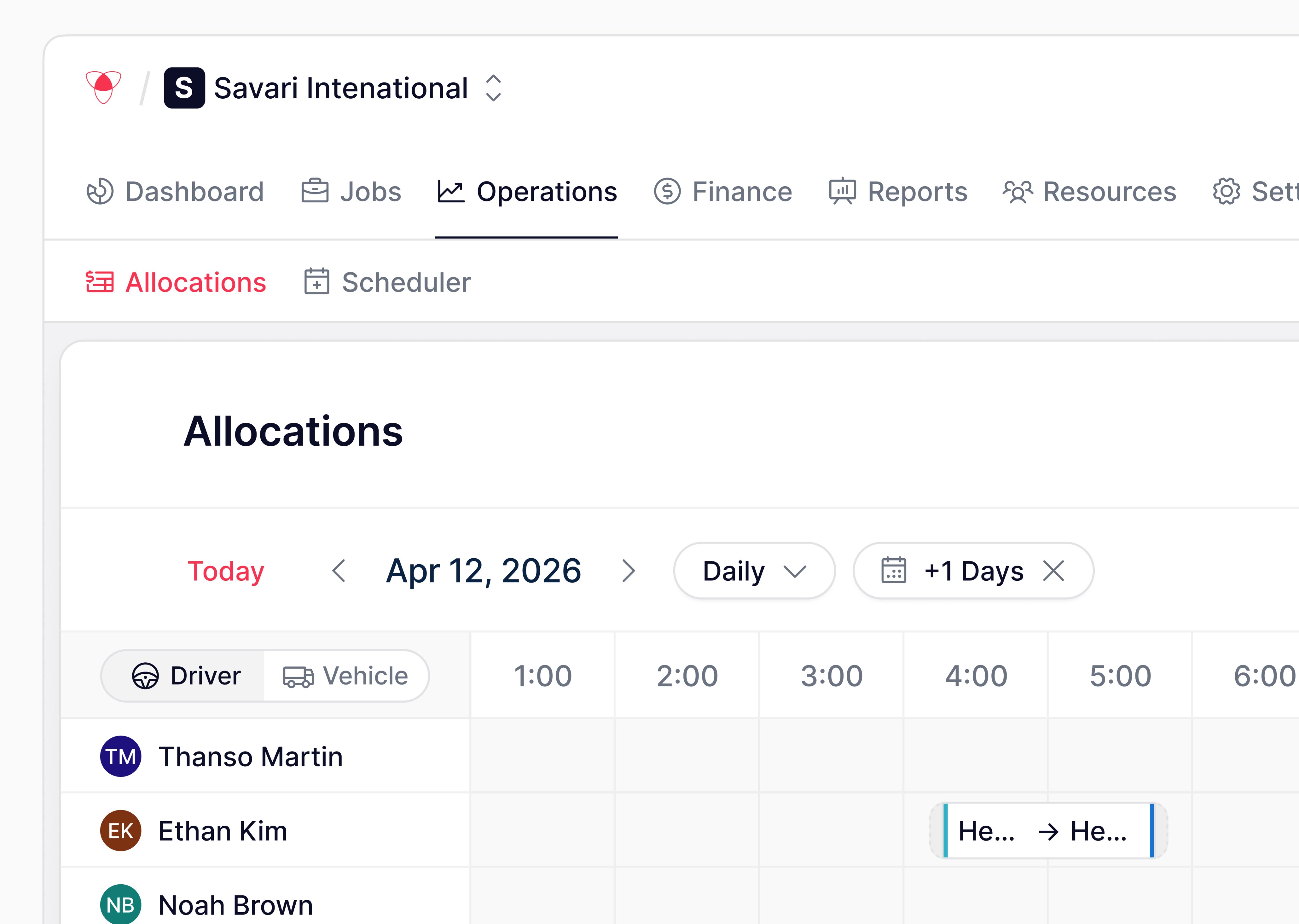The height and width of the screenshot is (924, 1299).
Task: Click the Apr 12, 2026 date label
Action: click(483, 571)
